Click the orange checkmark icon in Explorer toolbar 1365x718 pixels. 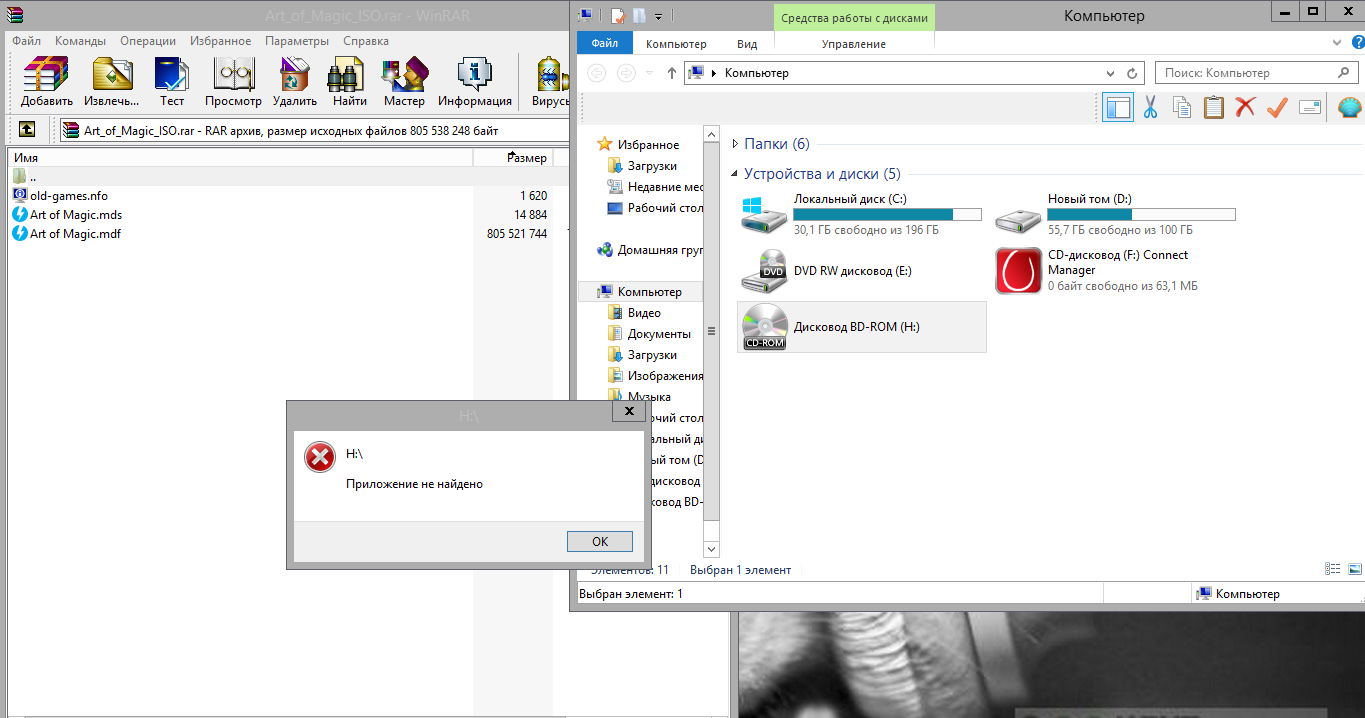(x=1277, y=107)
